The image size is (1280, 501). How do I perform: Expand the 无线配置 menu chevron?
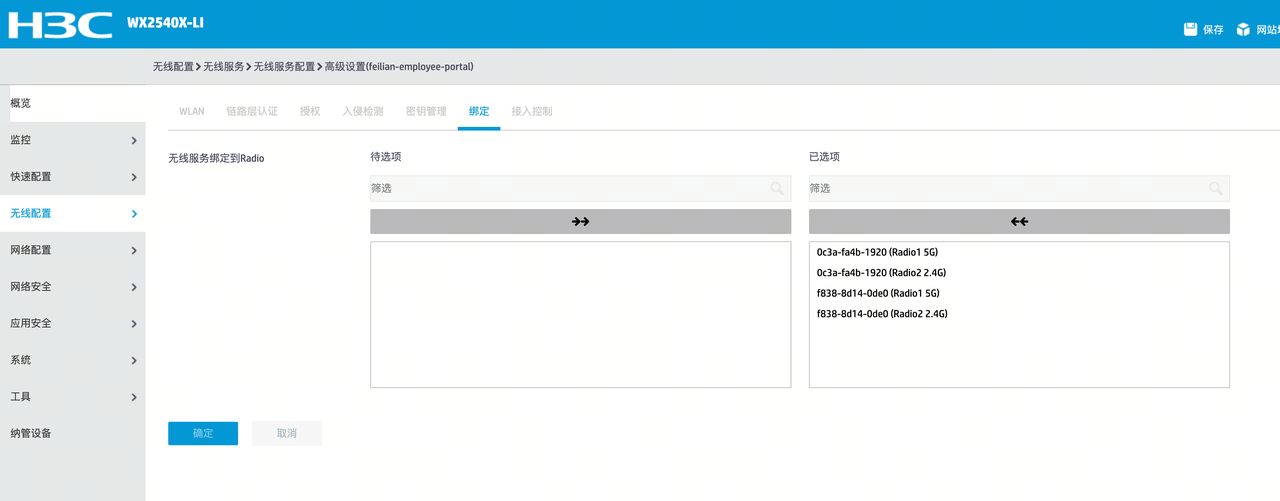[x=134, y=214]
